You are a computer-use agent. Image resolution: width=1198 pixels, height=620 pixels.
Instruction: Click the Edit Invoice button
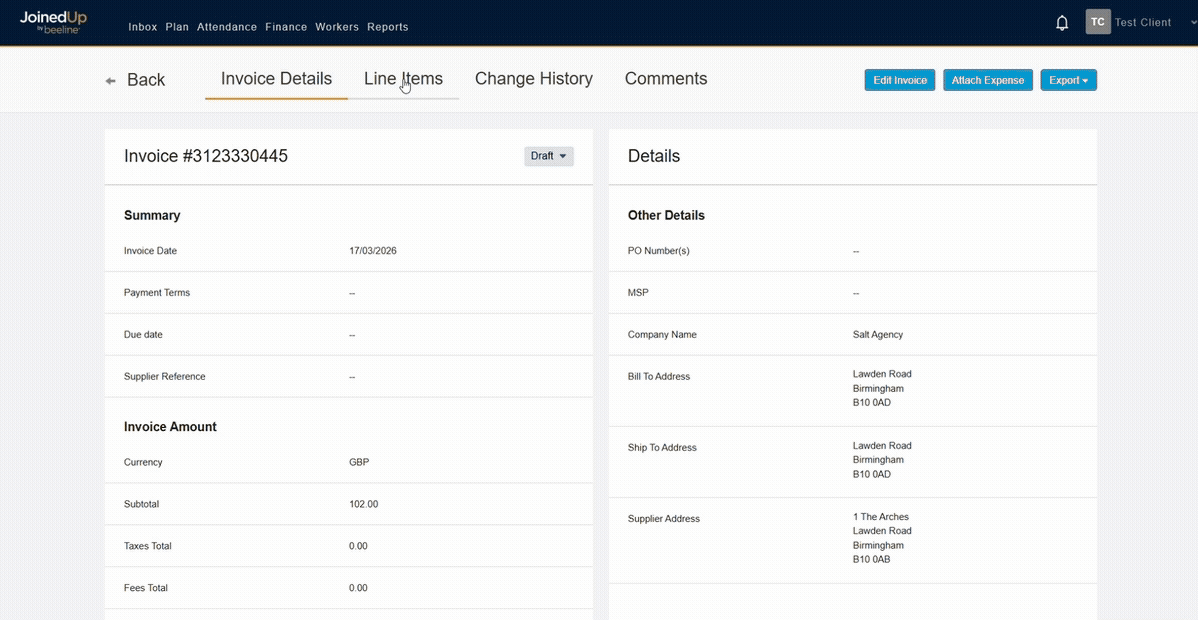point(899,80)
